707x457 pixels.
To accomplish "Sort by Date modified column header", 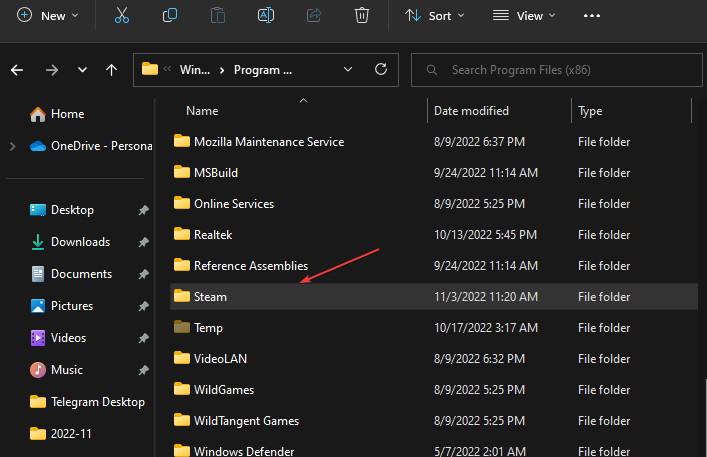I will pos(471,111).
